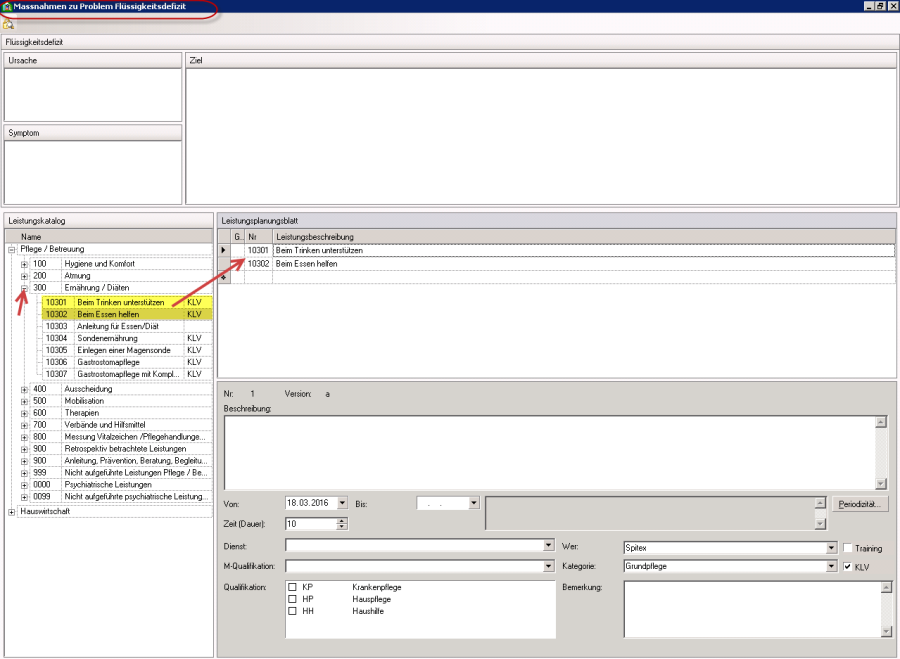Expand the 100 Hygiene und Komfort node
Image resolution: width=900 pixels, height=659 pixels.
(x=24, y=264)
